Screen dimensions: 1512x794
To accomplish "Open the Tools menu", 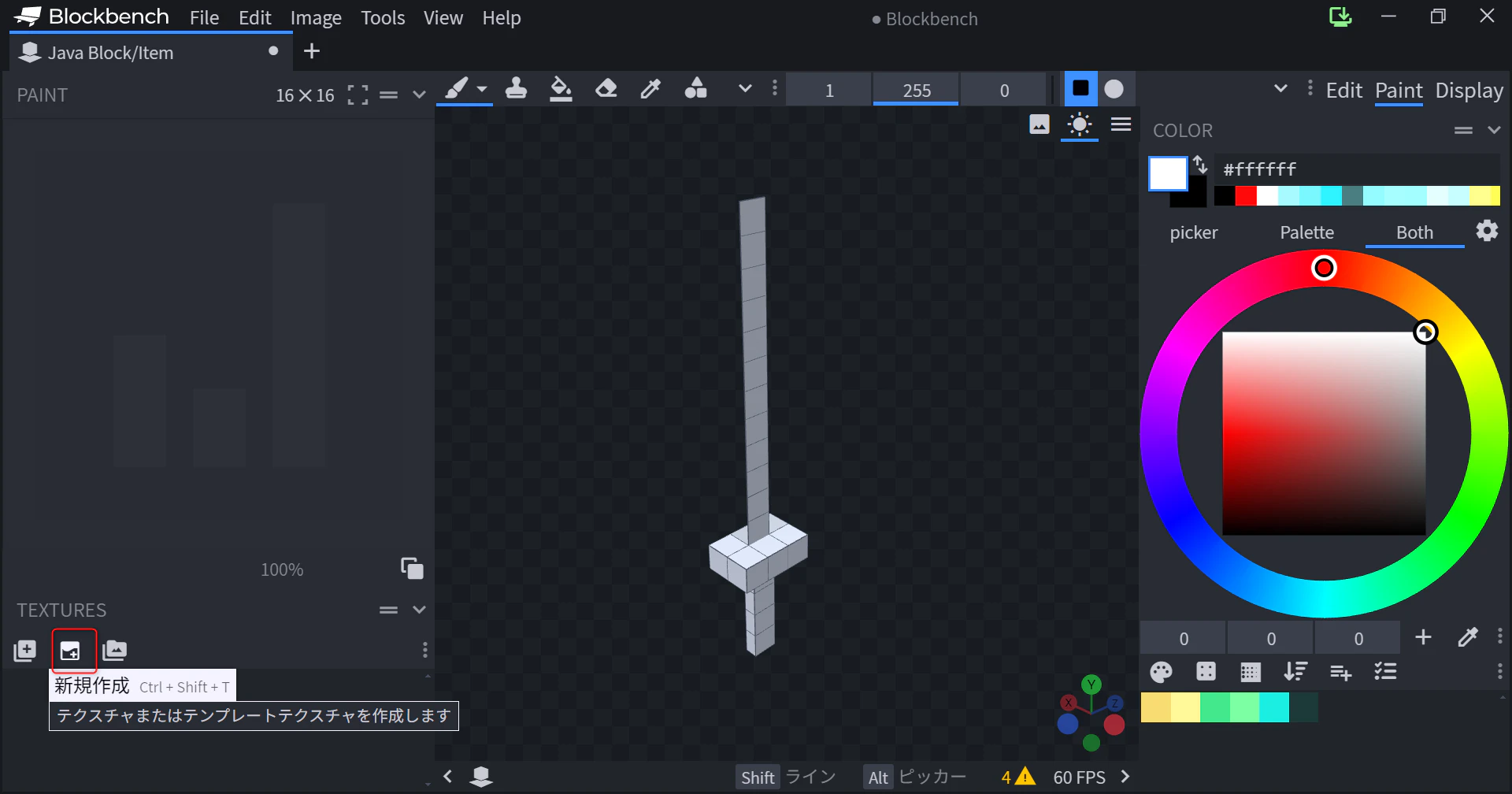I will coord(383,18).
